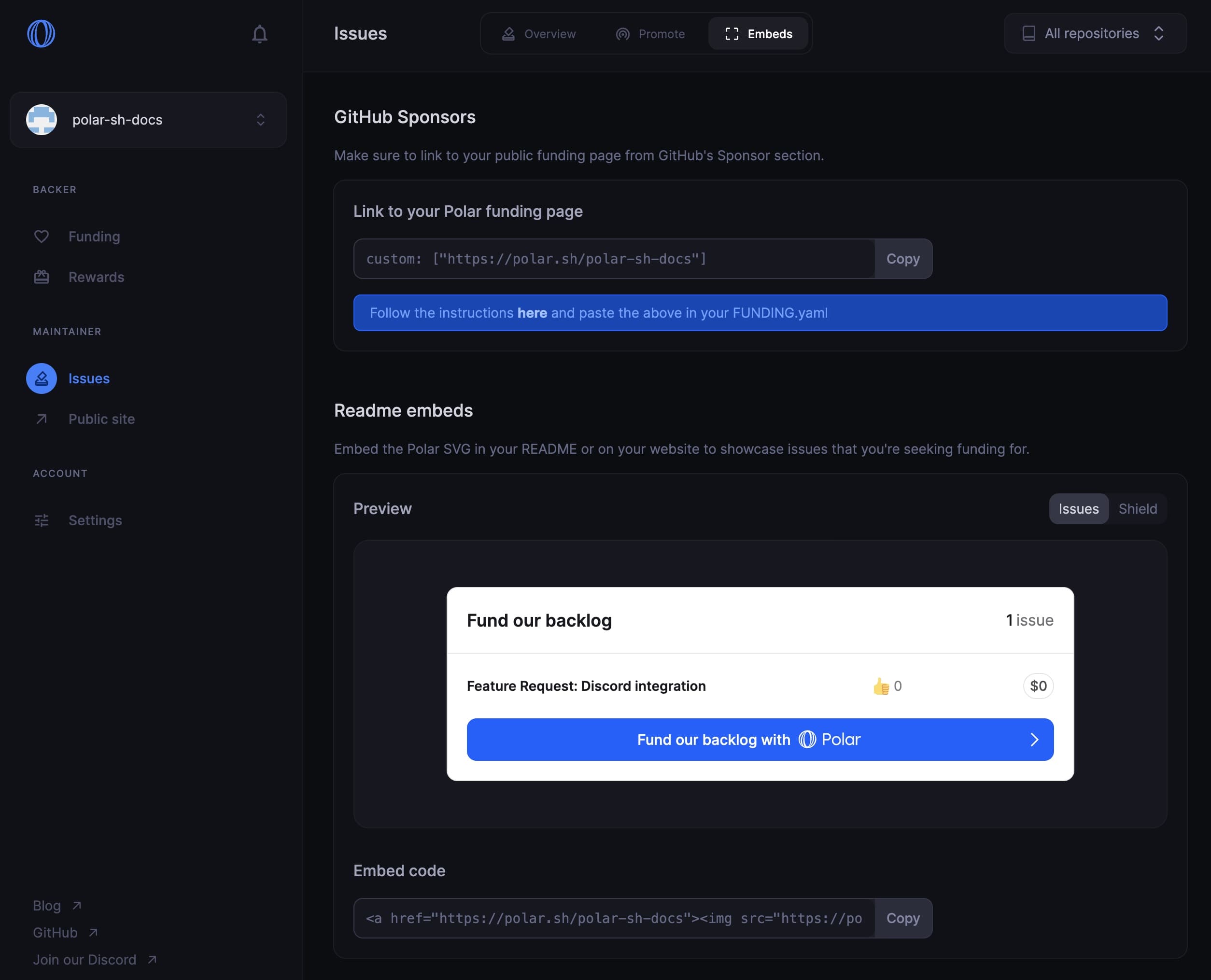1211x980 pixels.
Task: Click the Funding heart icon in sidebar
Action: click(x=41, y=236)
